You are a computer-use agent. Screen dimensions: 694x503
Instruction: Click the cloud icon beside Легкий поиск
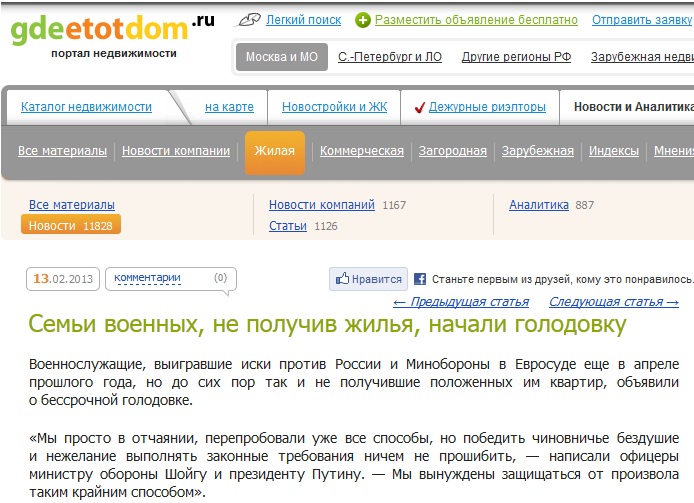pos(249,20)
